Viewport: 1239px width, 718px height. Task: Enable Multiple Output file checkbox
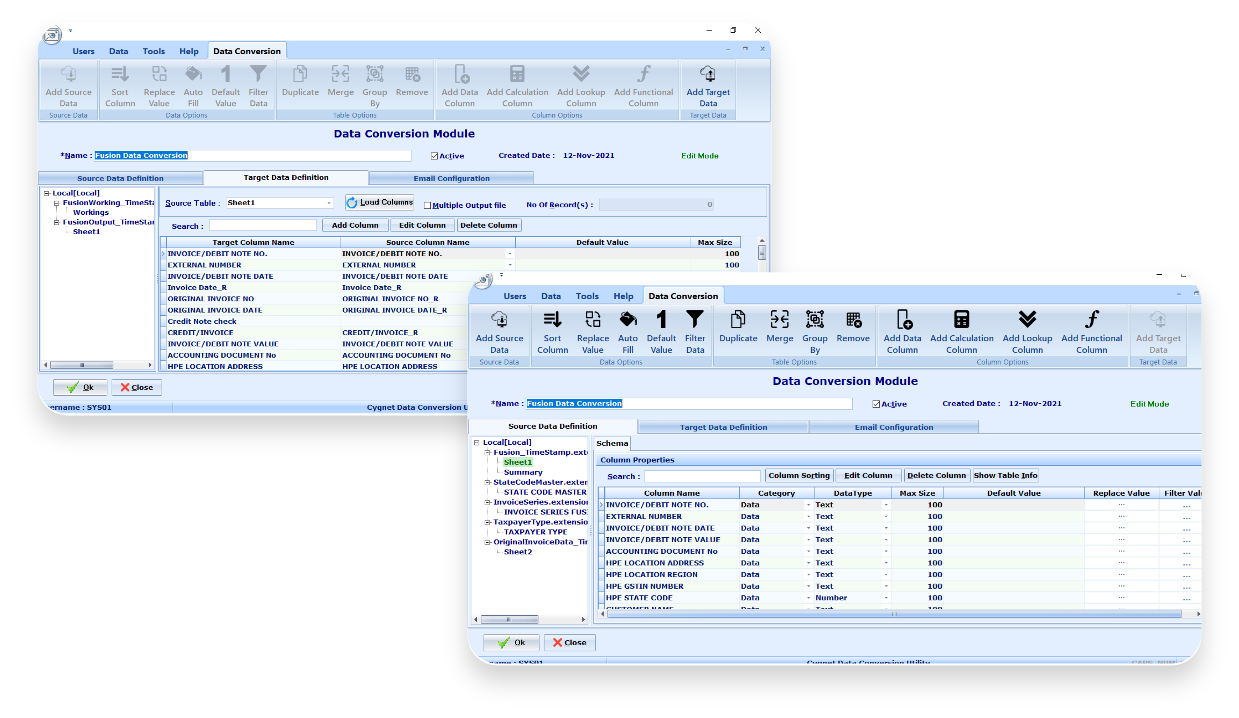coord(427,205)
